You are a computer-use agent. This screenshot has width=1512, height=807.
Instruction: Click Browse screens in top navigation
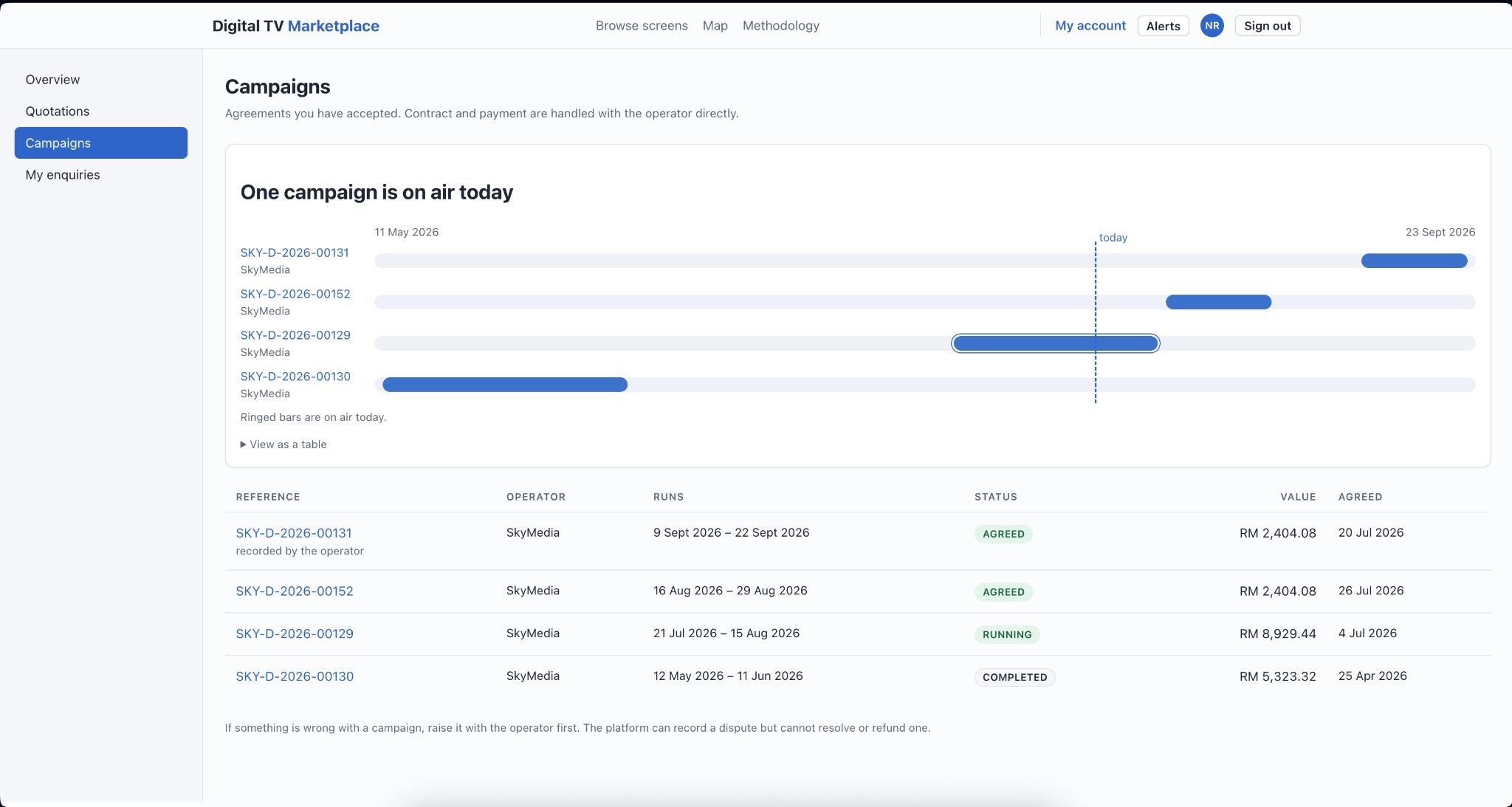(x=642, y=26)
